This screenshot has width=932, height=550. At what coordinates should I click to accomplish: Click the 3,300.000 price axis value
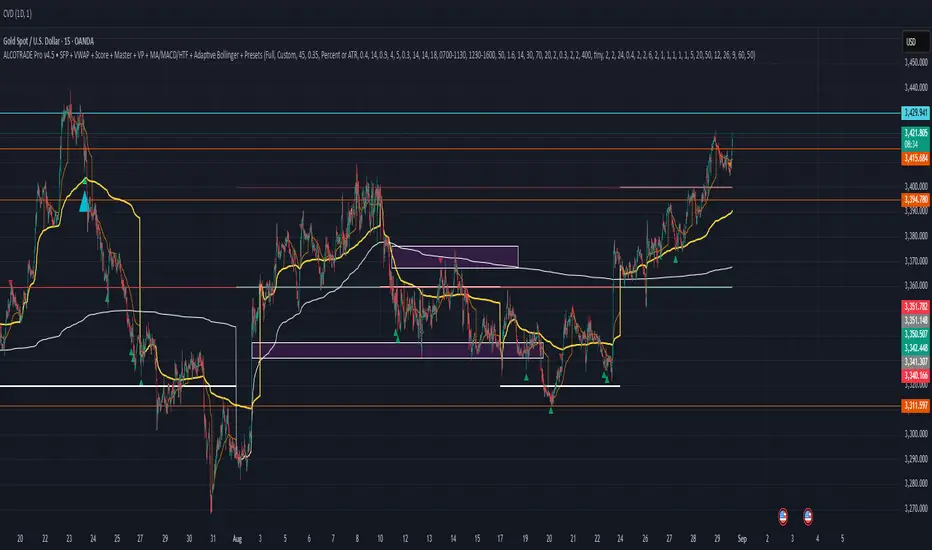click(915, 434)
